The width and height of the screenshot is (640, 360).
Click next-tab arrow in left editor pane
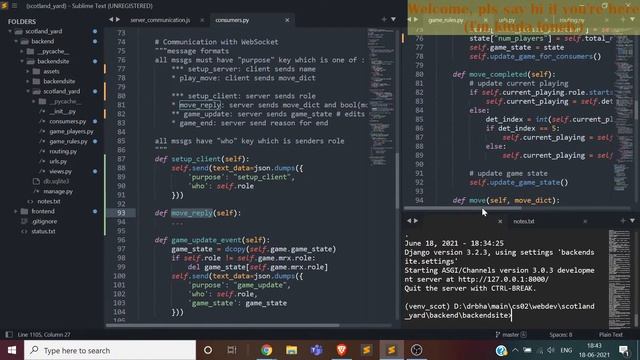tap(118, 20)
